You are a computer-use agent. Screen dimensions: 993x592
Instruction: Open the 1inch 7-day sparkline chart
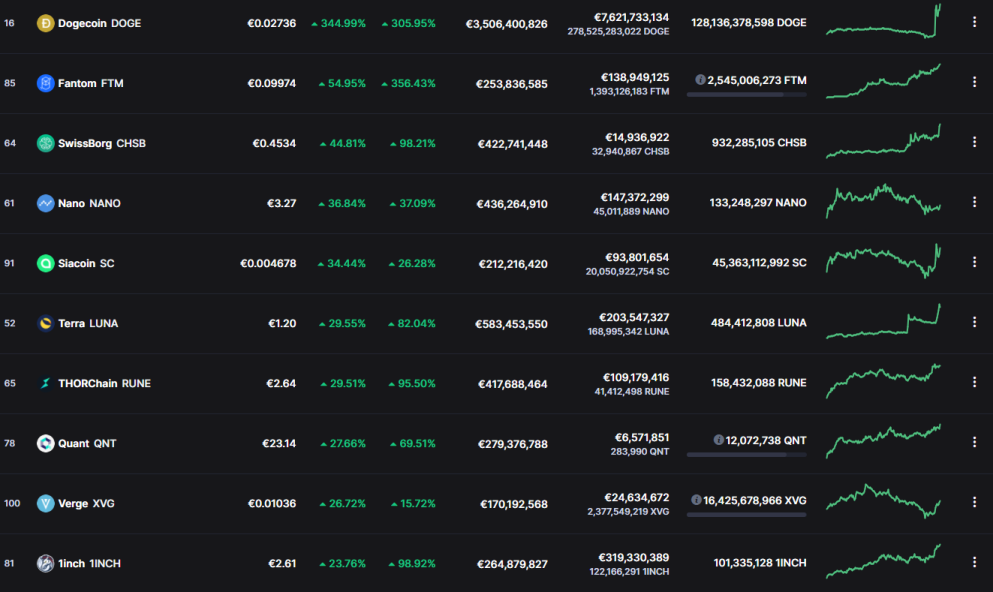pyautogui.click(x=883, y=562)
